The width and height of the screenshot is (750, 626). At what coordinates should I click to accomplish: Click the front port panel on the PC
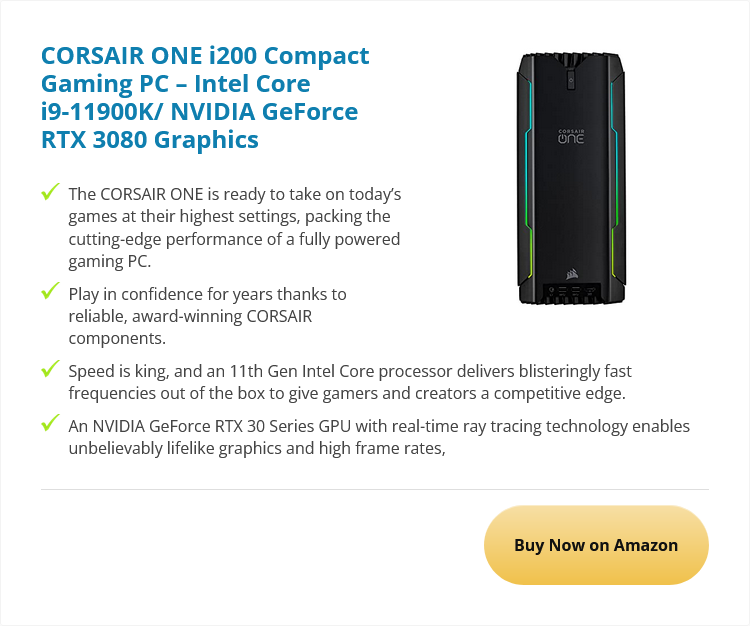(571, 292)
